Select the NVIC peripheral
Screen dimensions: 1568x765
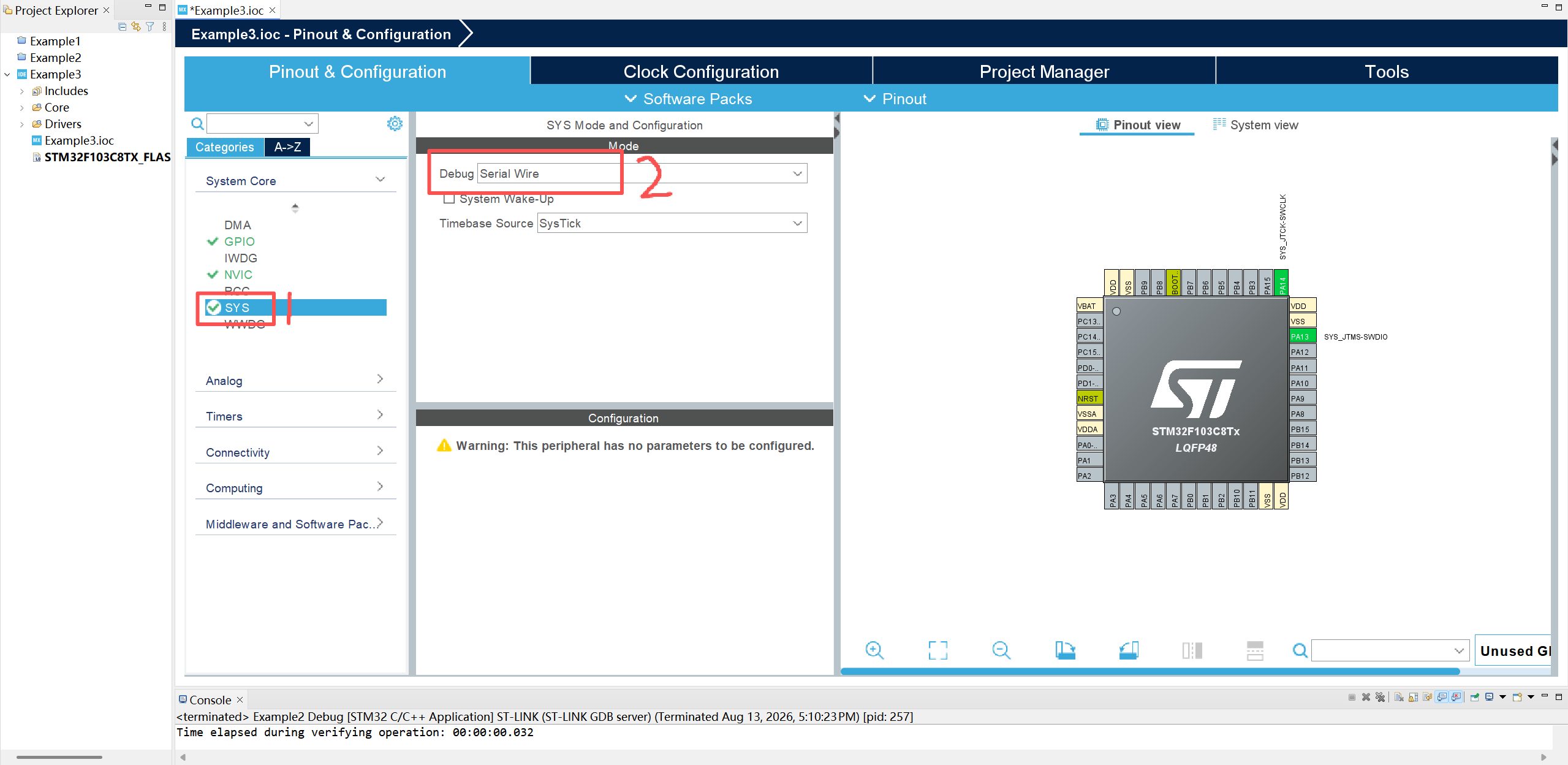click(x=238, y=275)
